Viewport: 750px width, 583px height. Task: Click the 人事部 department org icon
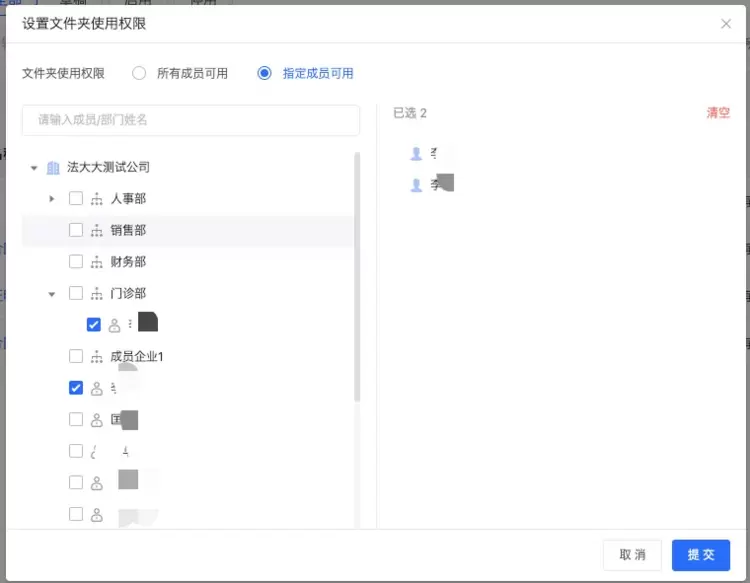coord(97,199)
